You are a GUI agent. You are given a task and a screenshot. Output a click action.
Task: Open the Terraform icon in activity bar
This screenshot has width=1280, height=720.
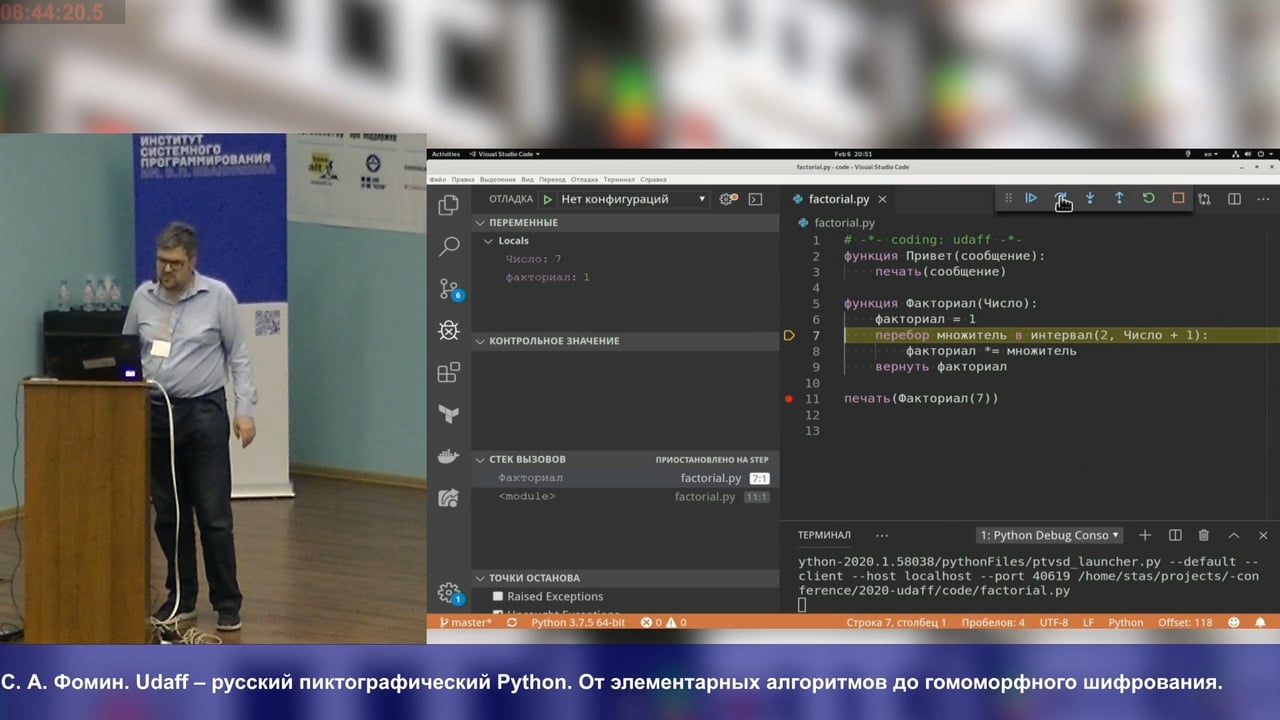tap(449, 414)
